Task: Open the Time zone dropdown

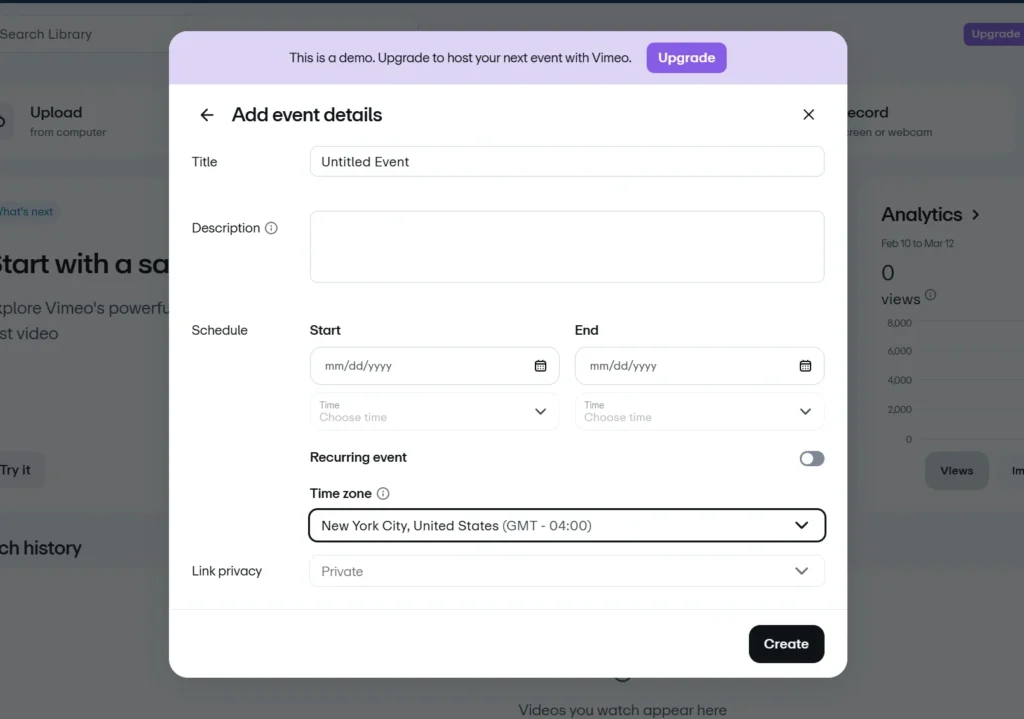Action: click(567, 526)
